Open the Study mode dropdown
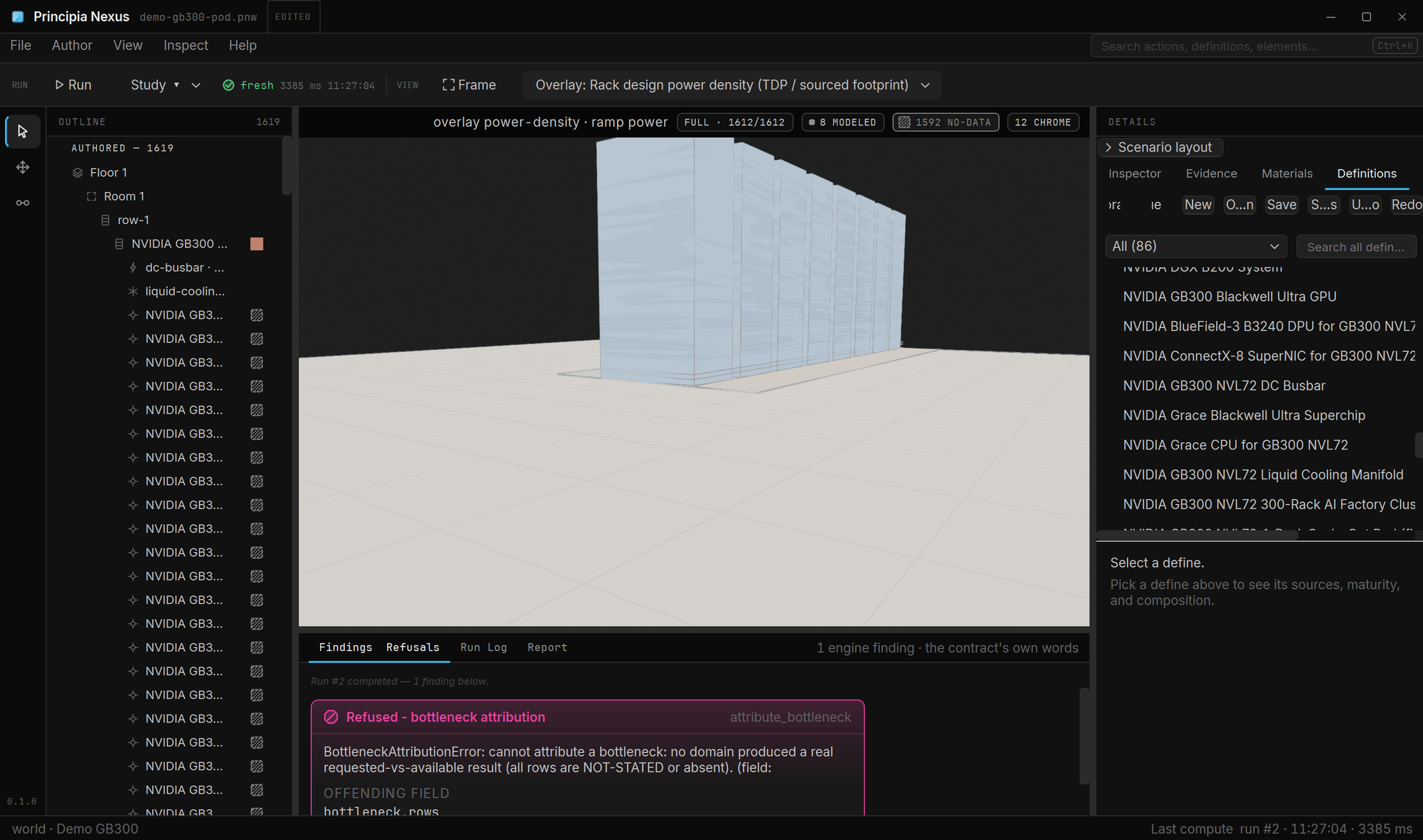This screenshot has width=1423, height=840. (x=155, y=85)
